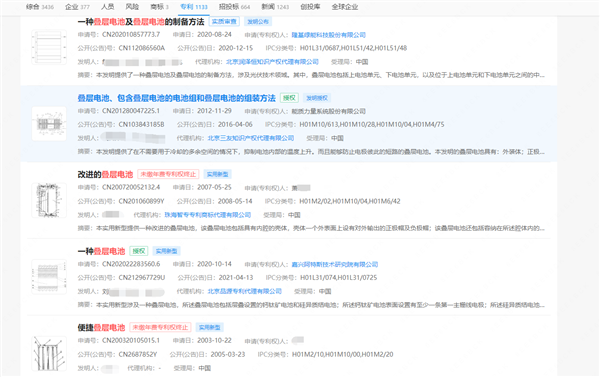Image resolution: width=600 pixels, height=377 pixels.
Task: Open thumbnail of patent CN201280047225.1
Action: tap(49, 124)
